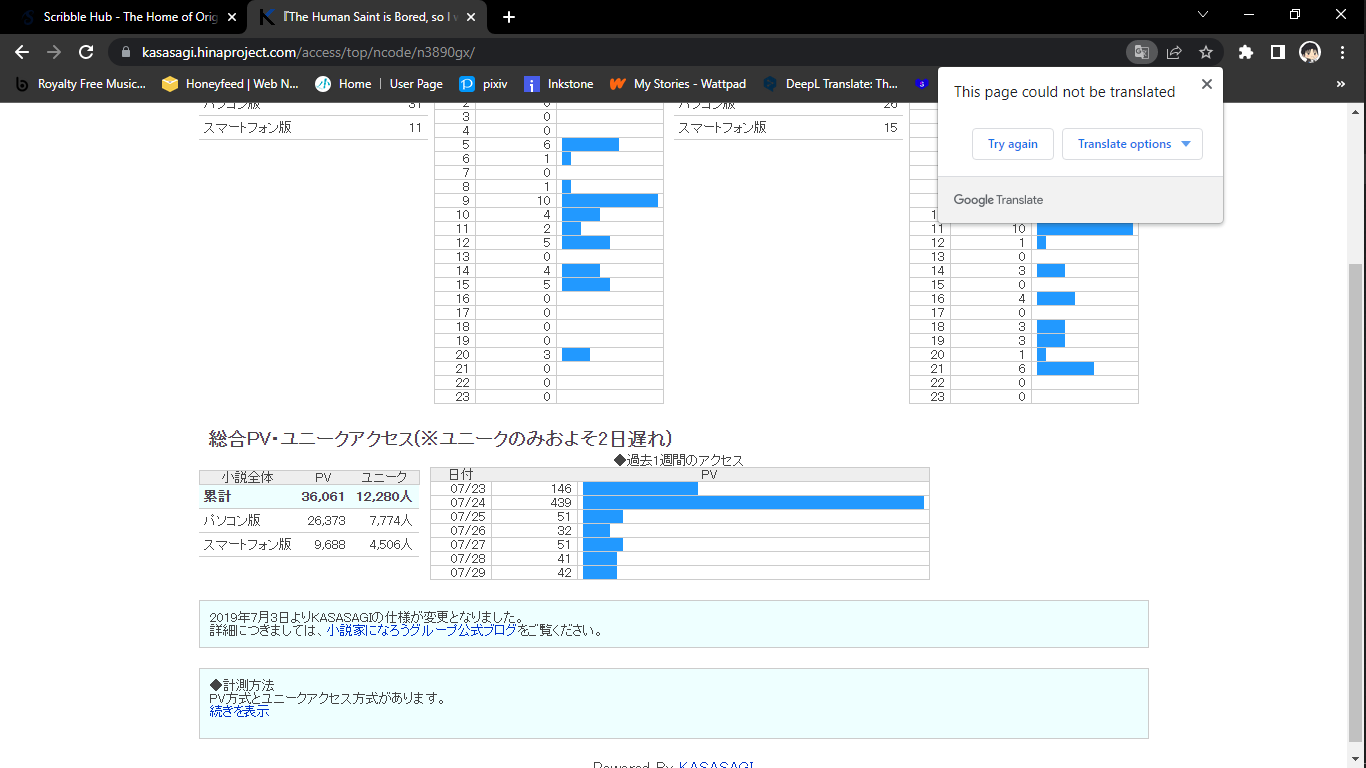
Task: Click the 続きを表示 link
Action: 239,711
